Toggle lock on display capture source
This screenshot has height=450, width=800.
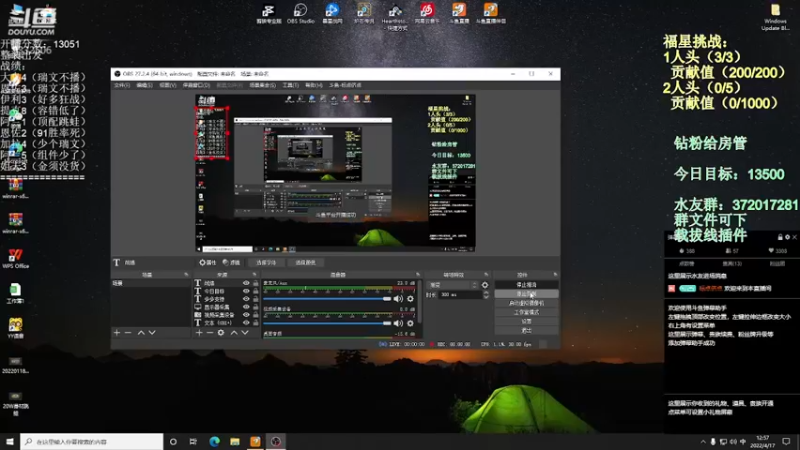coord(256,307)
